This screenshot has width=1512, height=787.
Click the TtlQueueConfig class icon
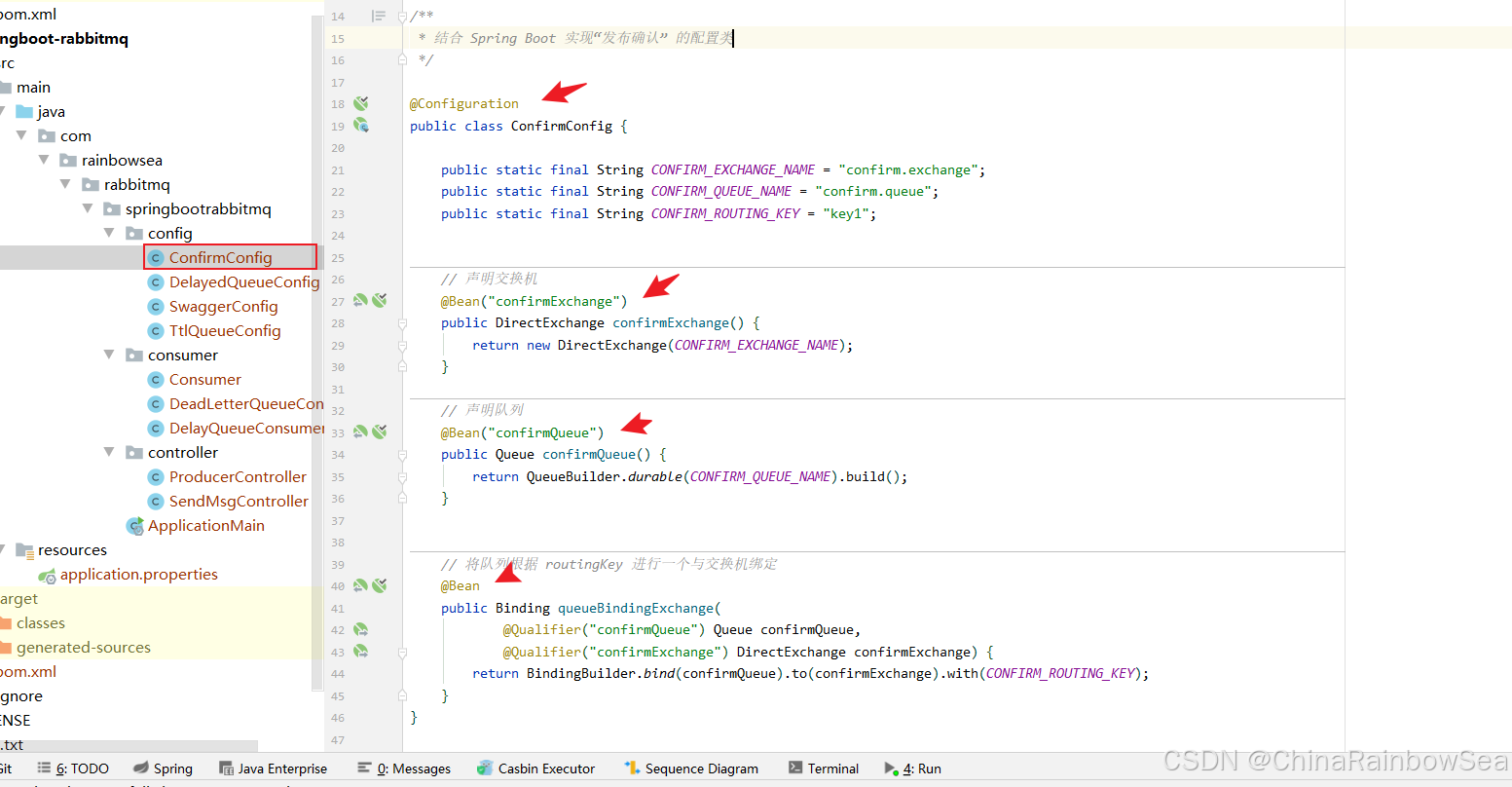click(x=155, y=330)
